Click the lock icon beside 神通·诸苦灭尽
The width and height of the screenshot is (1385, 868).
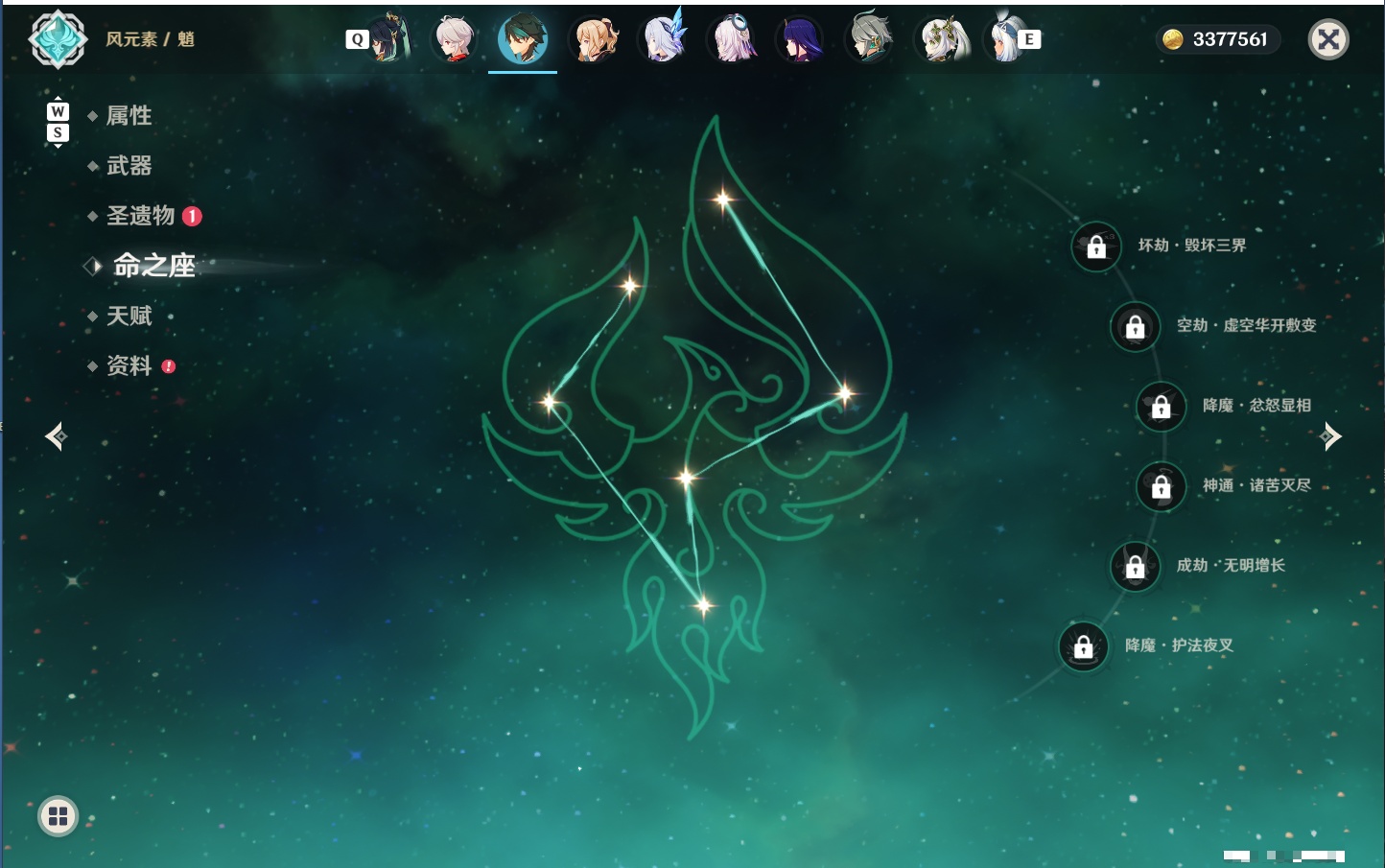pos(1161,486)
